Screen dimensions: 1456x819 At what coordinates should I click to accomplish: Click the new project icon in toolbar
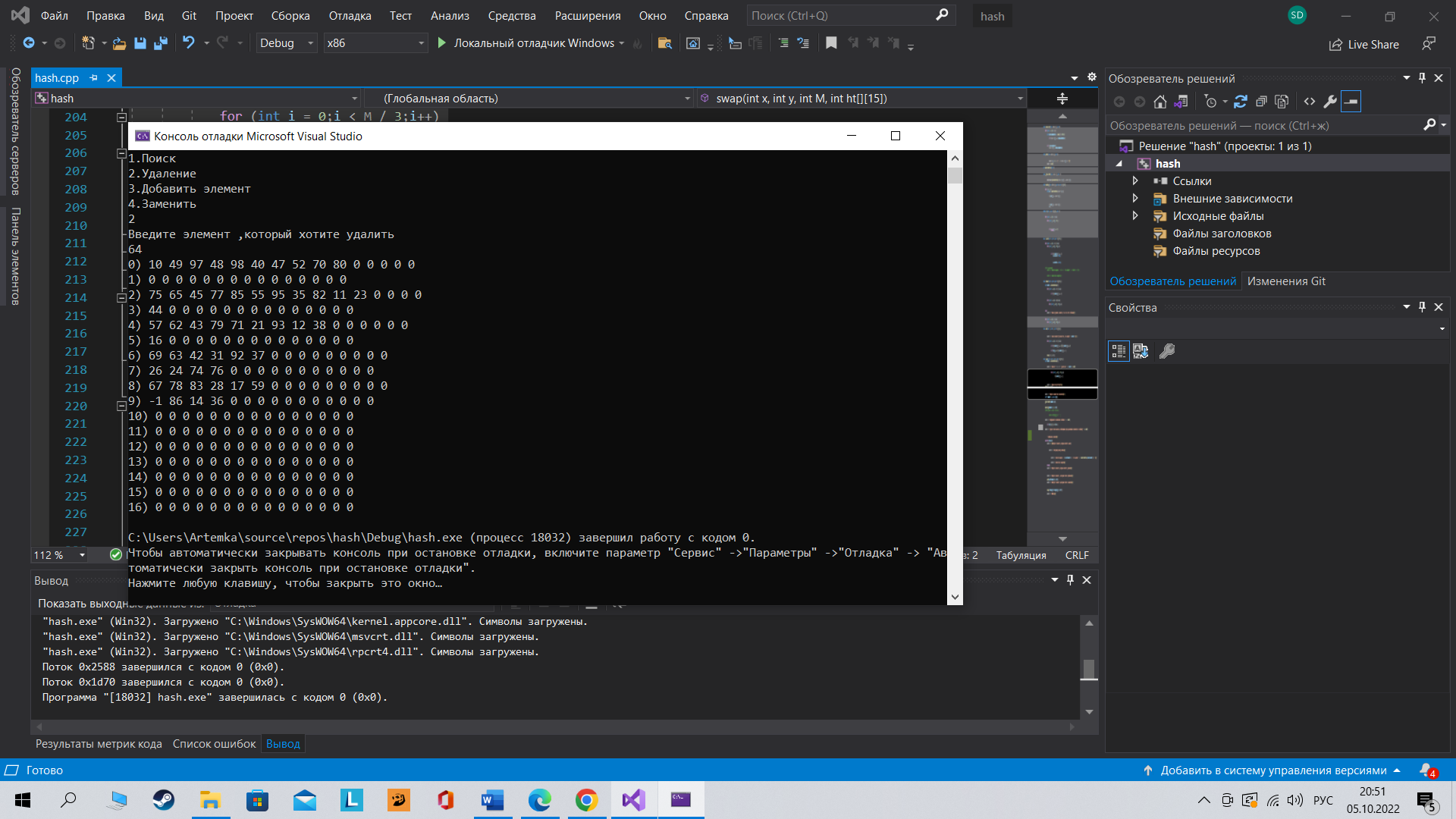point(88,43)
